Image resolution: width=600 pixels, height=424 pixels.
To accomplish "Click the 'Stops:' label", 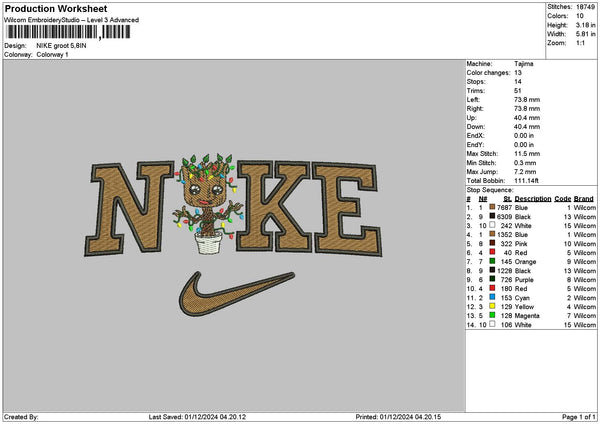I will tap(476, 82).
